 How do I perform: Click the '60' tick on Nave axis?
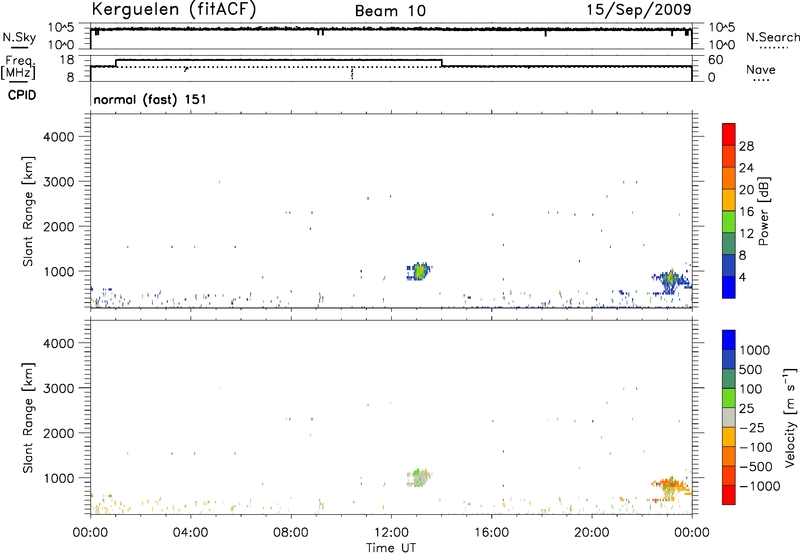[x=716, y=60]
